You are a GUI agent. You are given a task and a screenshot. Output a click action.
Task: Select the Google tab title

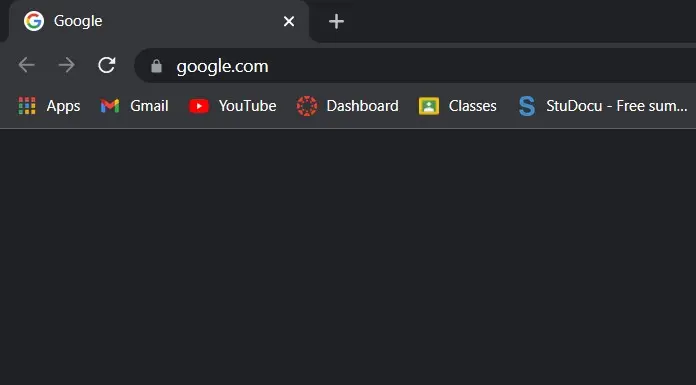coord(78,21)
